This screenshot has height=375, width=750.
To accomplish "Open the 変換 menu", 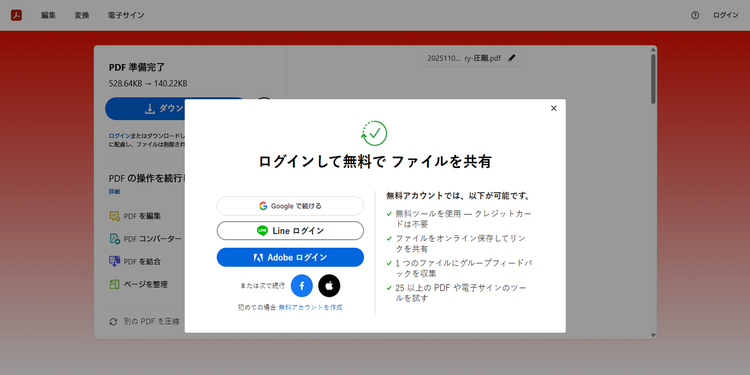I will click(82, 15).
